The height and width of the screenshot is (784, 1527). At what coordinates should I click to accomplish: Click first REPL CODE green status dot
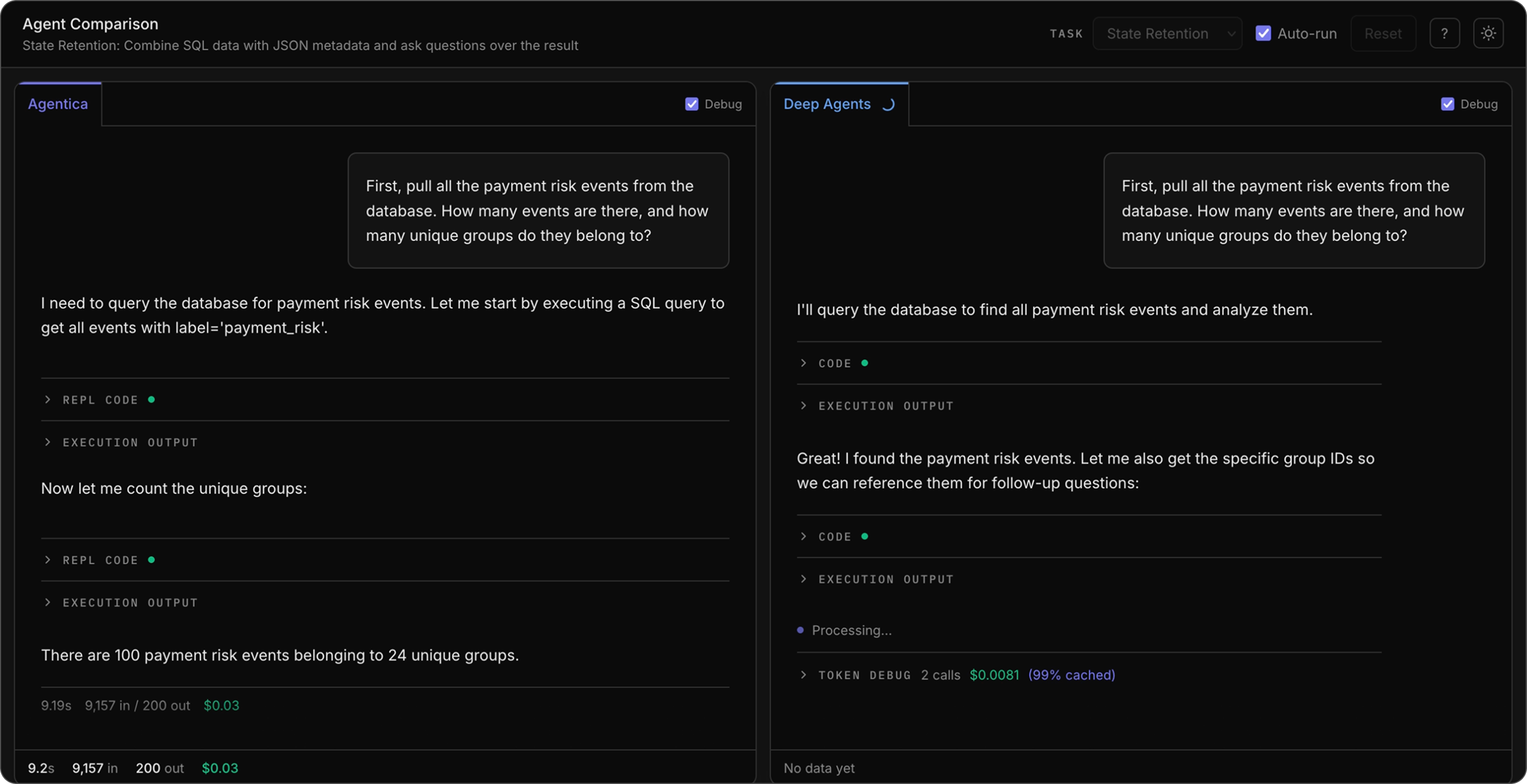pos(151,400)
